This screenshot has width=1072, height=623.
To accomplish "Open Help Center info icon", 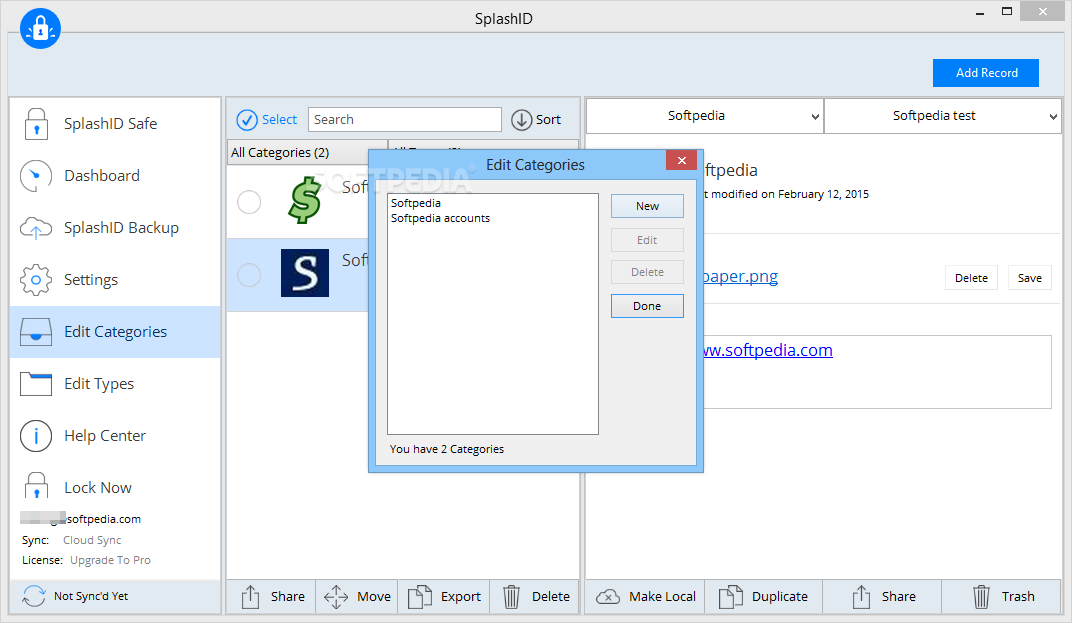I will click(36, 436).
